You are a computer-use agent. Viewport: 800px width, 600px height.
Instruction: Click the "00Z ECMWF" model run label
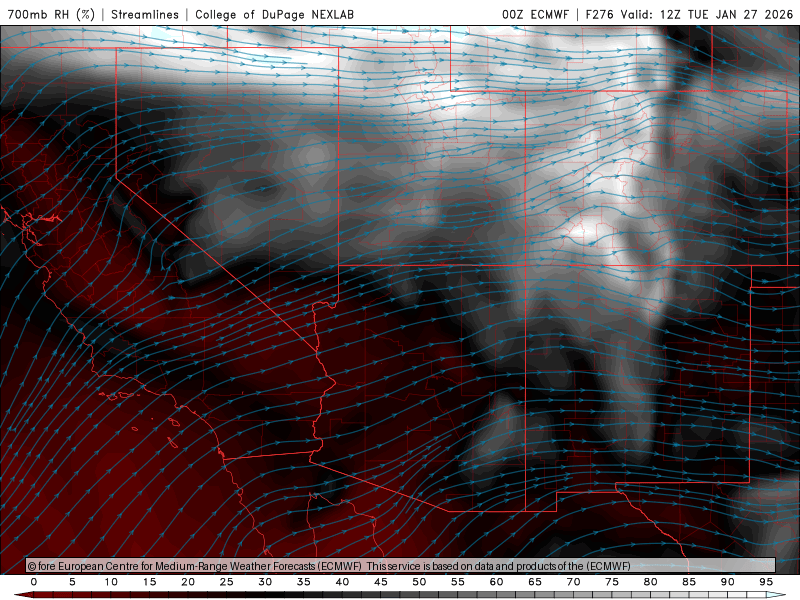(x=535, y=14)
